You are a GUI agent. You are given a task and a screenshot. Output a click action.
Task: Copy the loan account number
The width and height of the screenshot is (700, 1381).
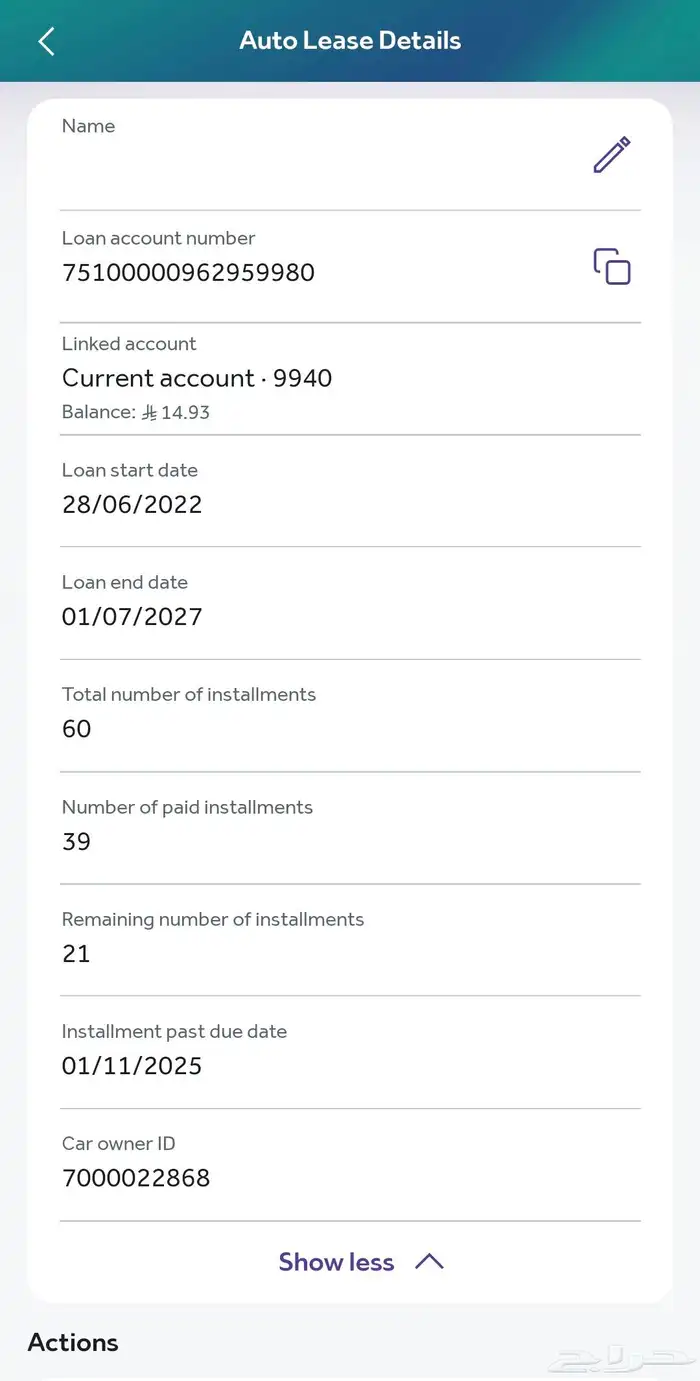tap(612, 267)
